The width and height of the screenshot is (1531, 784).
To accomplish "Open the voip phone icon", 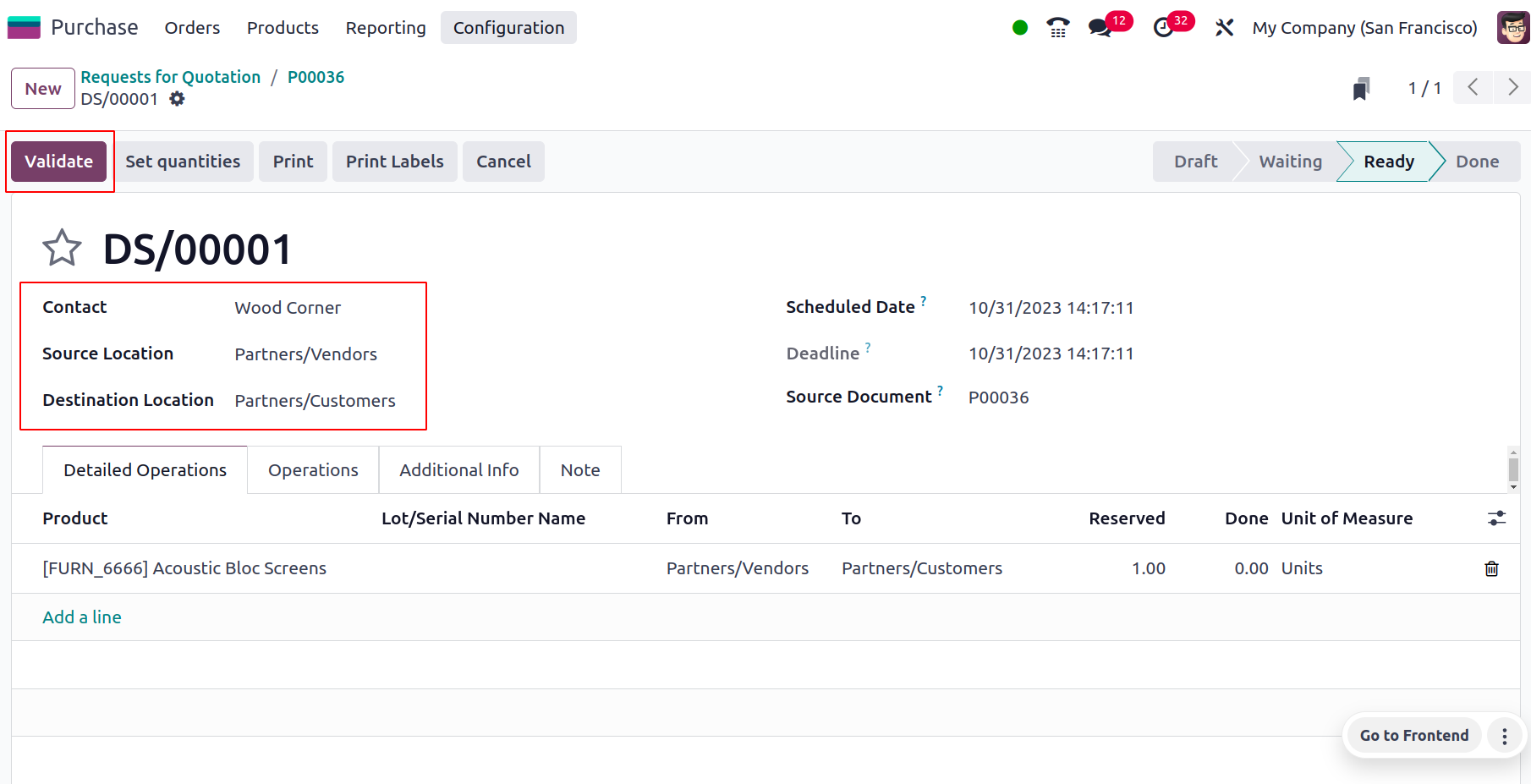I will [1057, 28].
